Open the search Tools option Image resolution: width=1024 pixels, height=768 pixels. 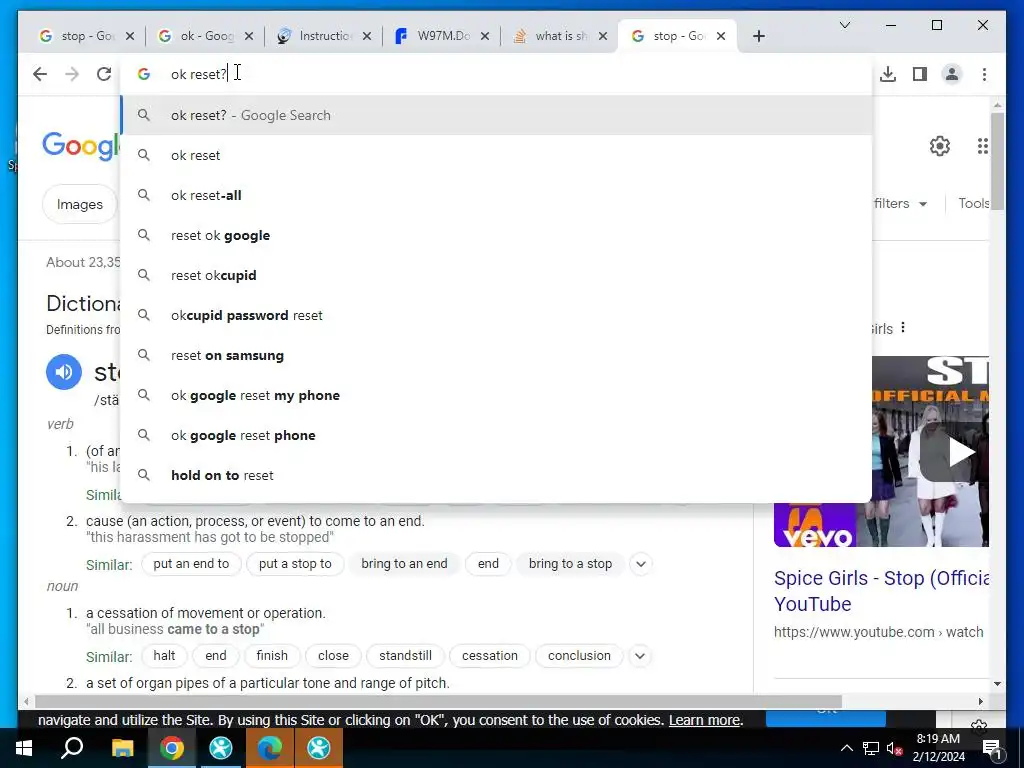[x=974, y=204]
